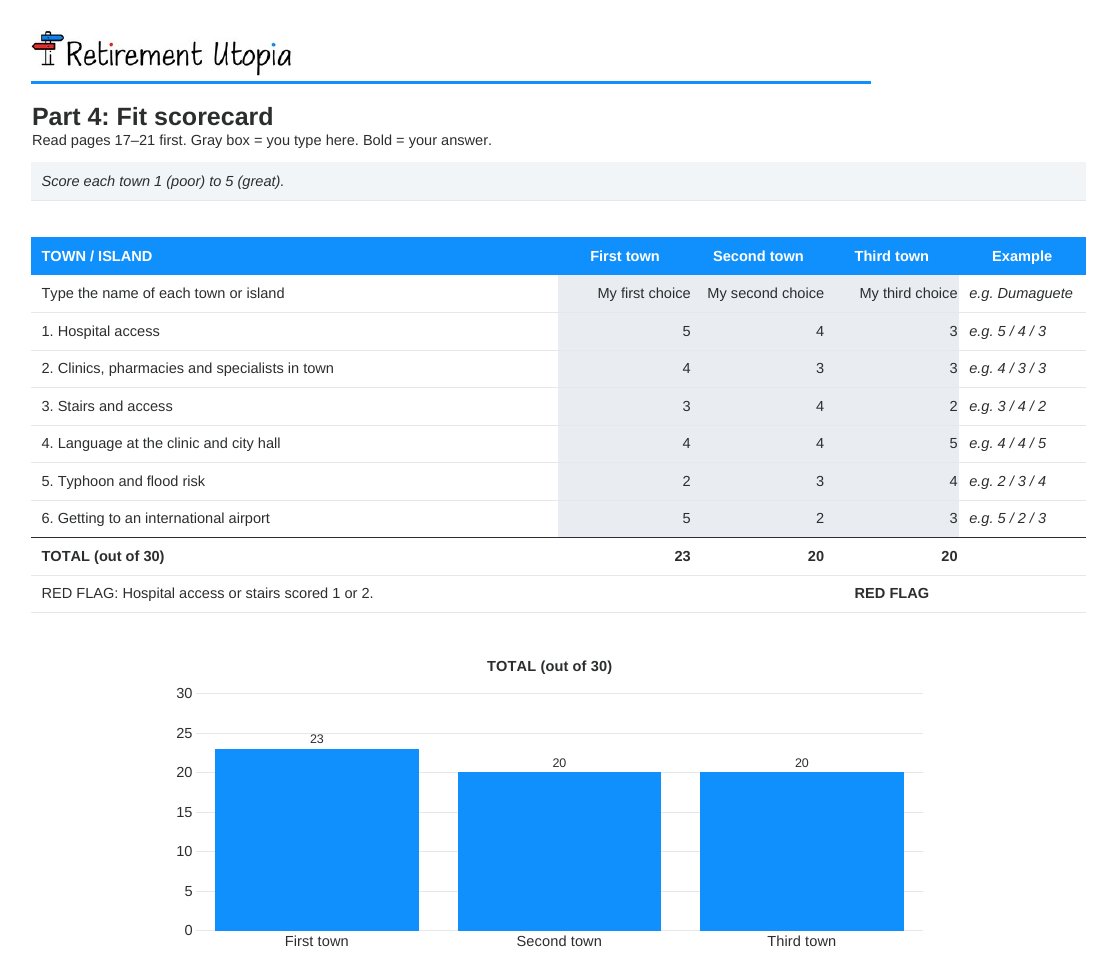Click the TOTAL (out of 30) row label

[x=102, y=556]
